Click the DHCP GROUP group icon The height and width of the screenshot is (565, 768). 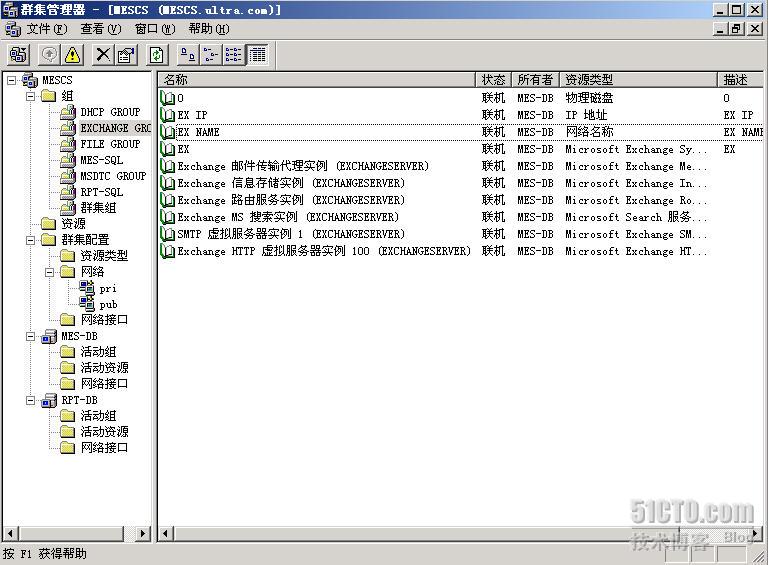[68, 112]
